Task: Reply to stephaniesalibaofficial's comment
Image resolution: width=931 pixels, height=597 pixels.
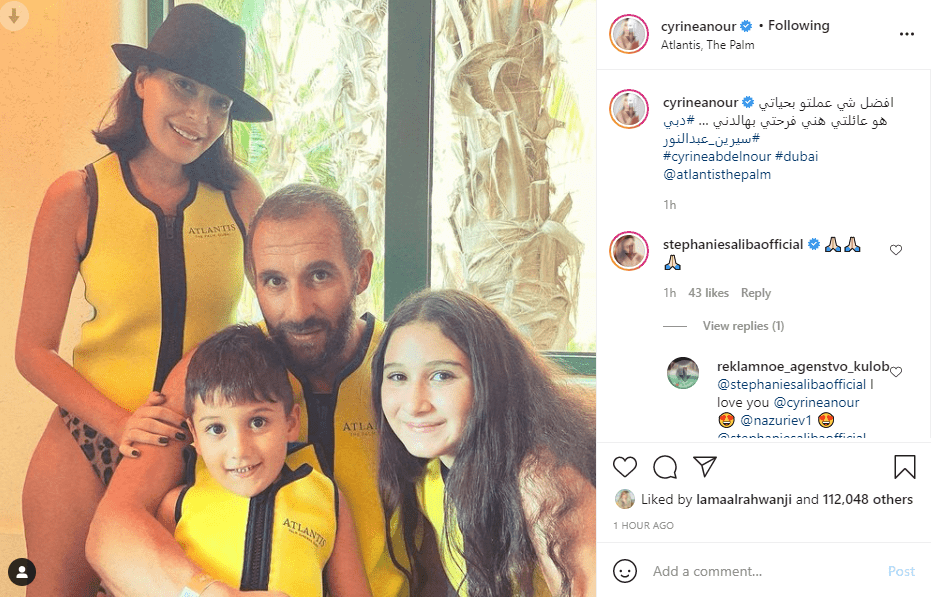Action: pos(755,293)
